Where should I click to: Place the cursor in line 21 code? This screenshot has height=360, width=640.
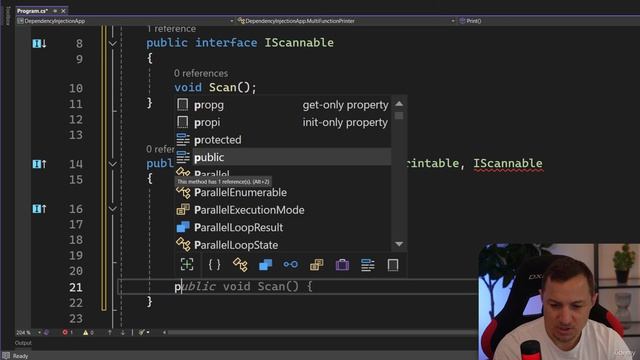pyautogui.click(x=243, y=287)
